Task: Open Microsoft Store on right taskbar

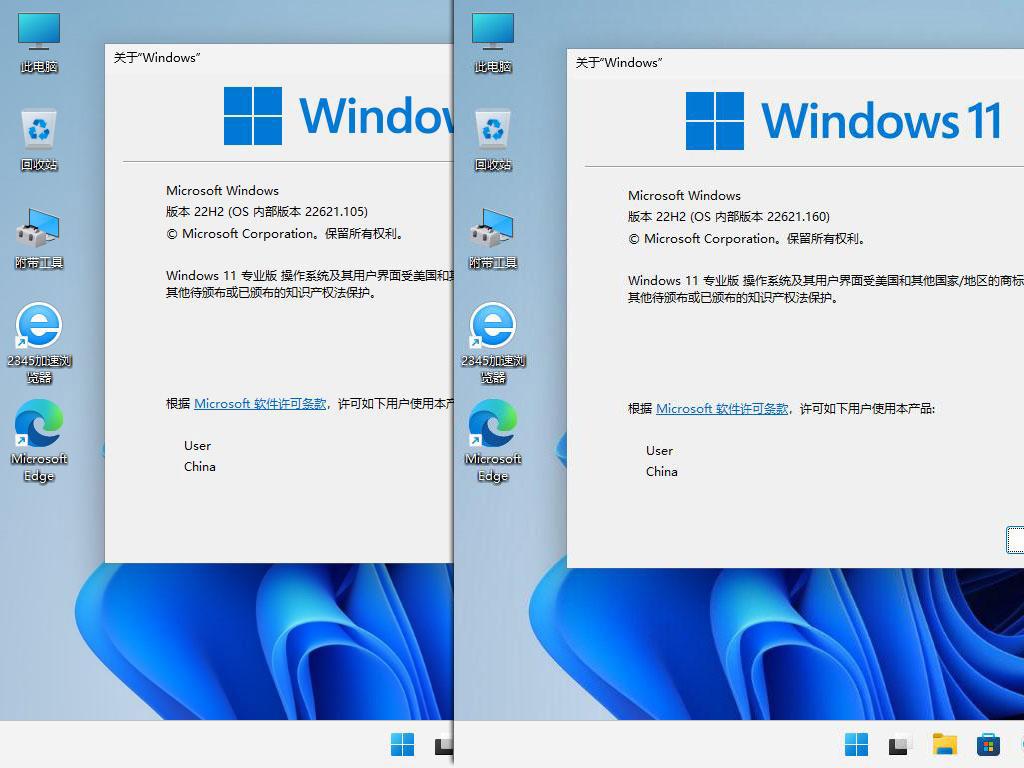Action: (x=988, y=744)
